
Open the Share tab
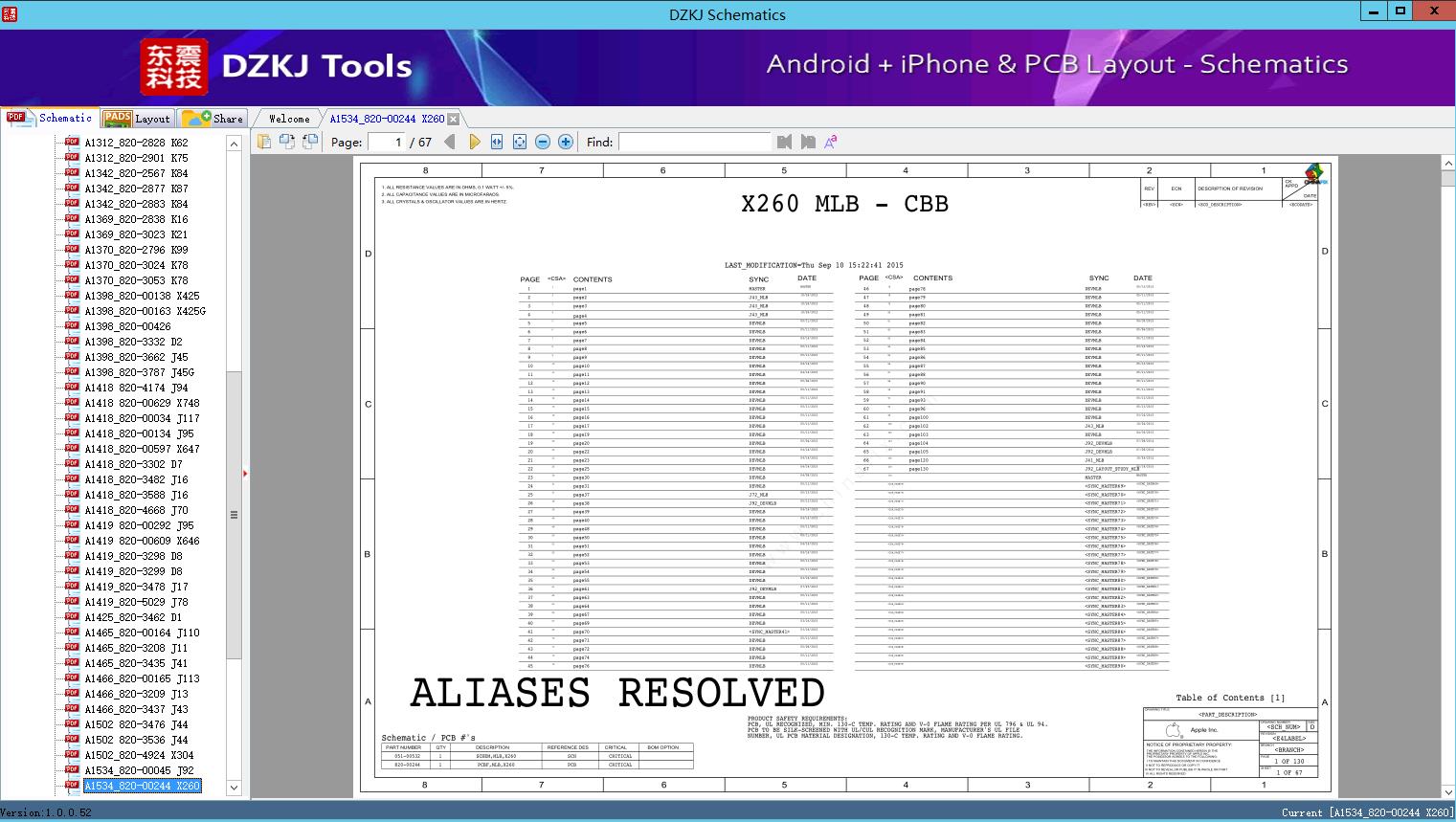pos(213,119)
